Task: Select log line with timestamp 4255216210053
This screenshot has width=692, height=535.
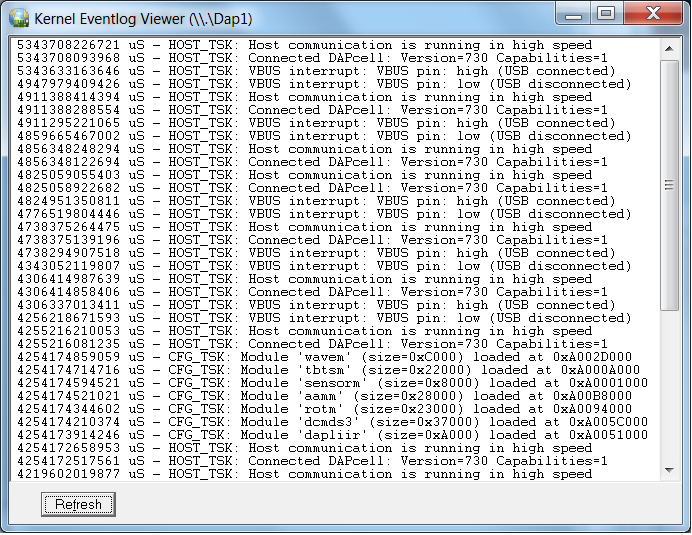Action: [305, 331]
